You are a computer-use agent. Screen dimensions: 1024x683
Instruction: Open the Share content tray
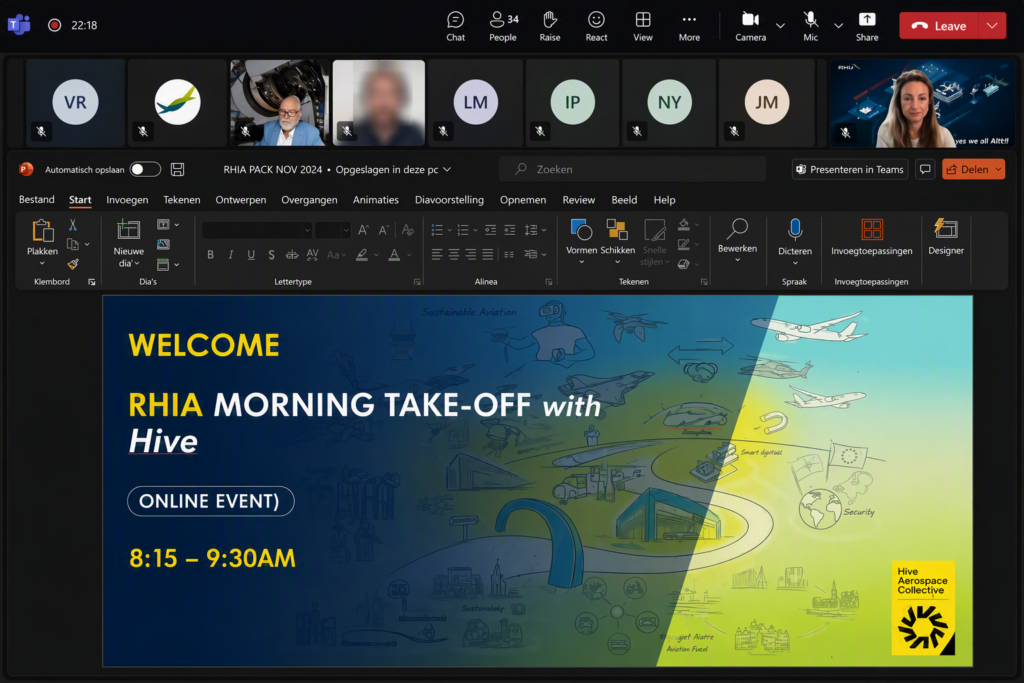(867, 26)
